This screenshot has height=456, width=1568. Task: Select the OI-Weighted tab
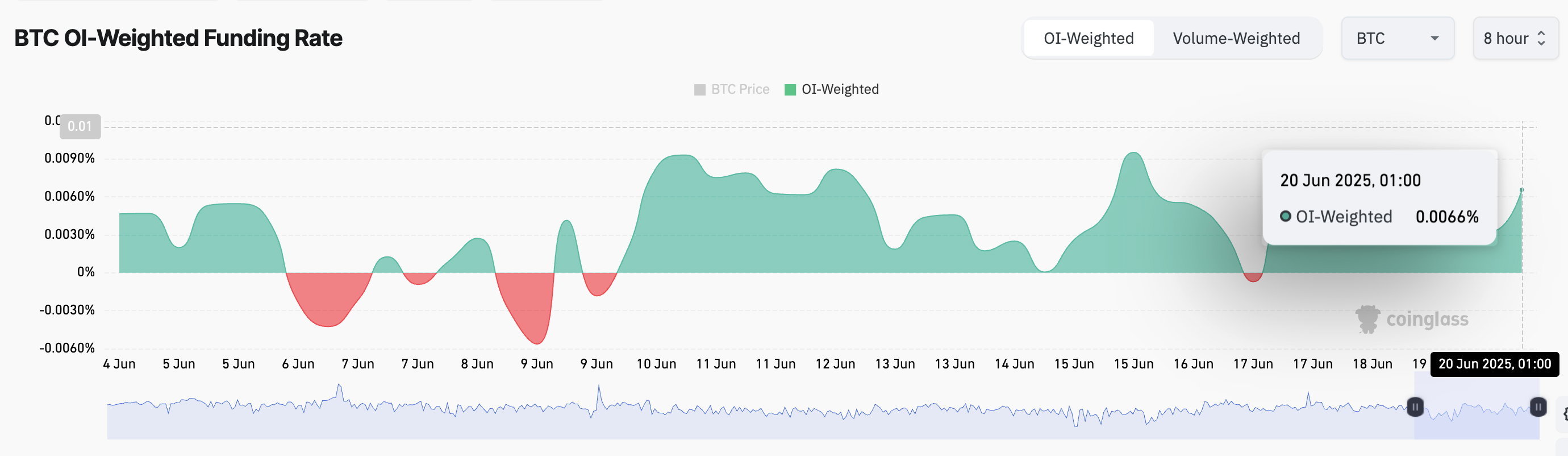(x=1090, y=38)
